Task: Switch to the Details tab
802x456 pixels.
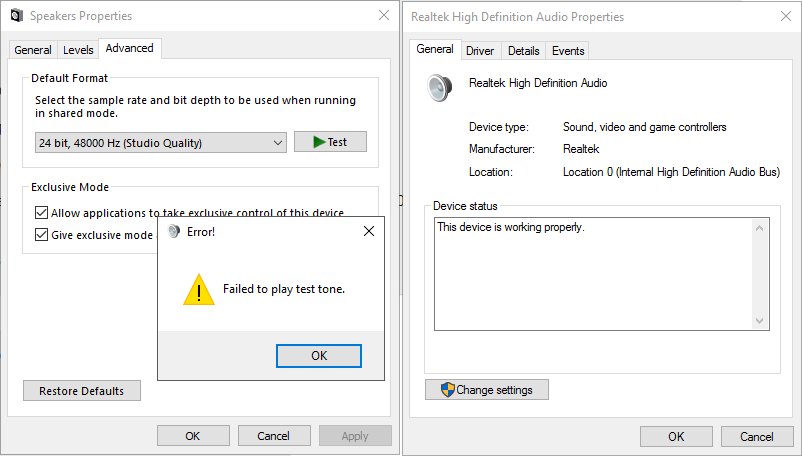Action: pyautogui.click(x=523, y=51)
